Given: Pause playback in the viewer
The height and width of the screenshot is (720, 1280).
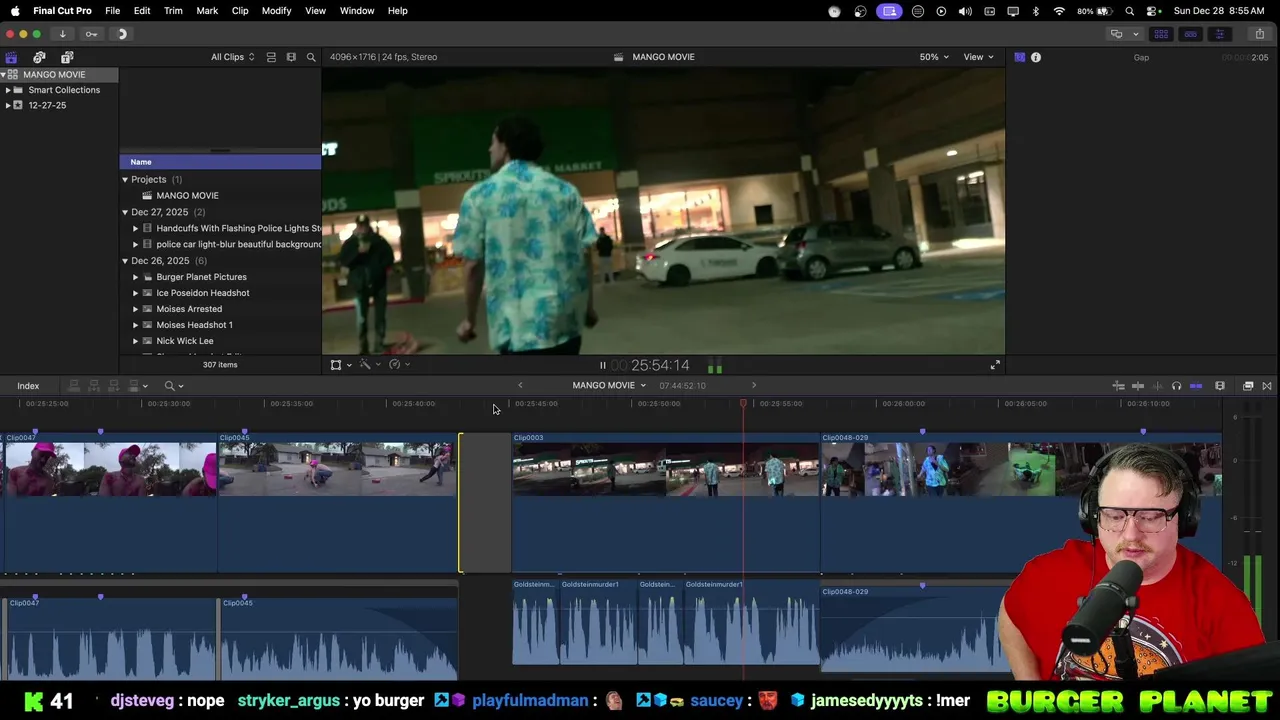Looking at the screenshot, I should [x=602, y=365].
